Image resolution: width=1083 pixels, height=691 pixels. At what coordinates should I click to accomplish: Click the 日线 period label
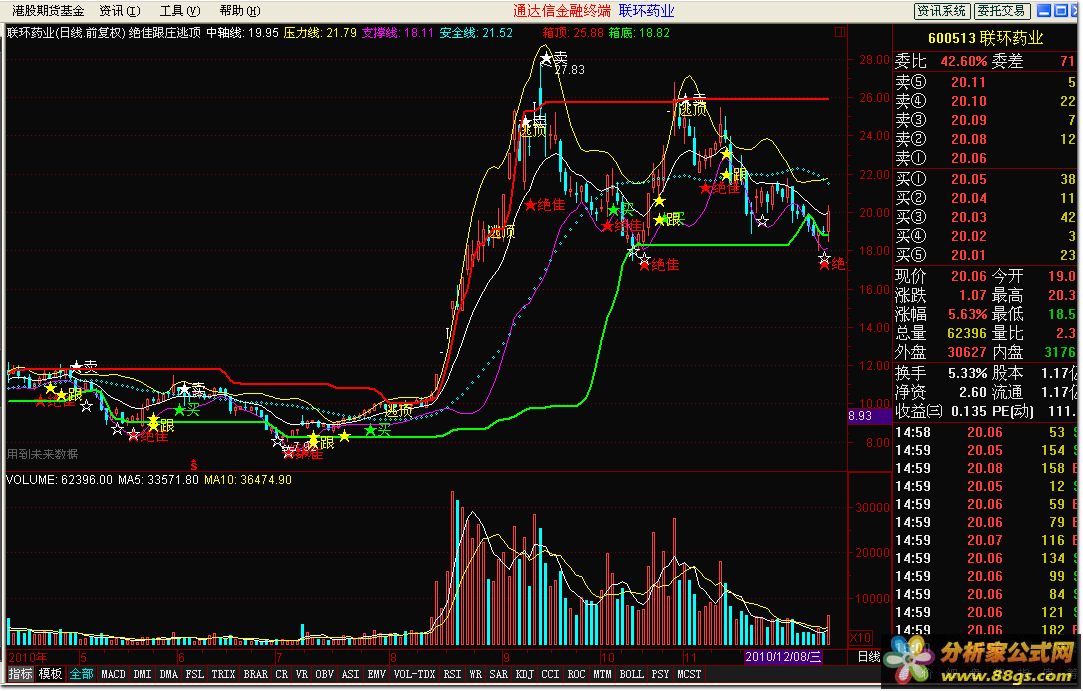point(869,656)
